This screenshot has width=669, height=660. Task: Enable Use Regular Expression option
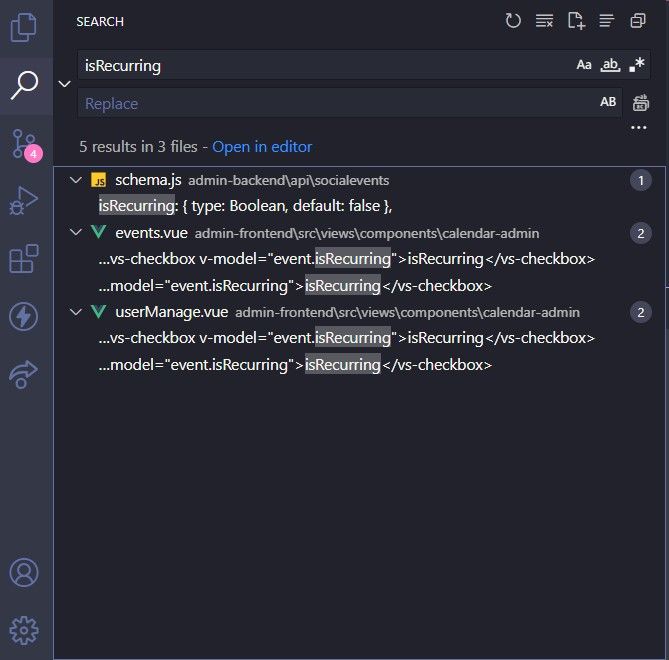(637, 65)
